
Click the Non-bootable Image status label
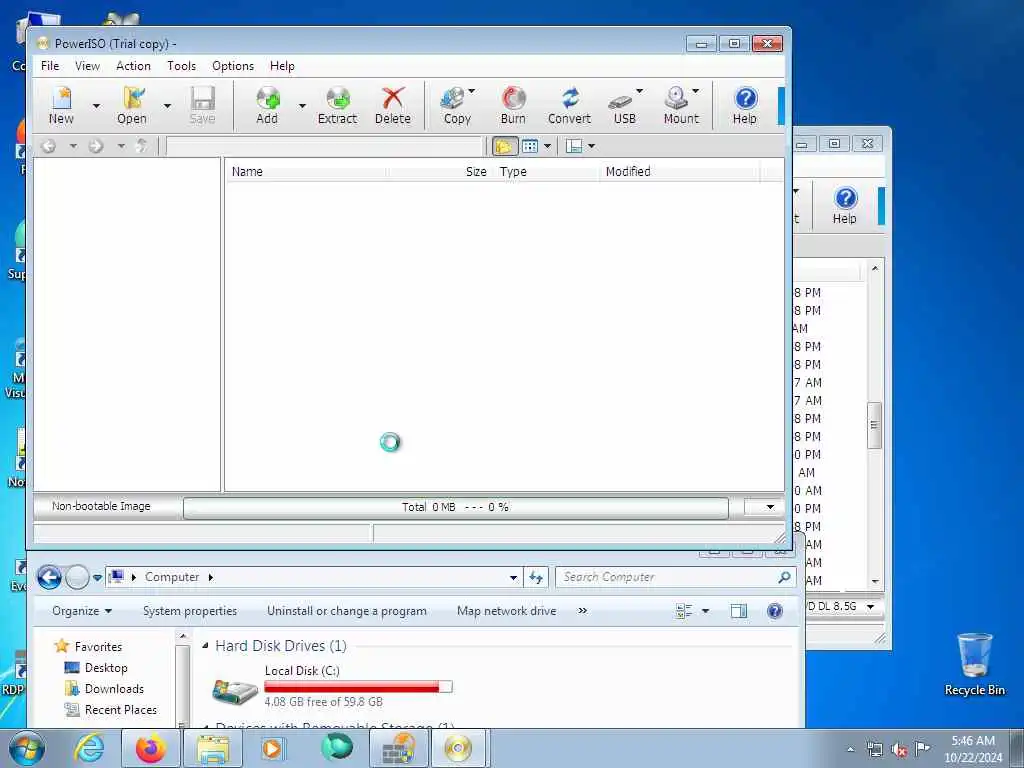(x=101, y=506)
